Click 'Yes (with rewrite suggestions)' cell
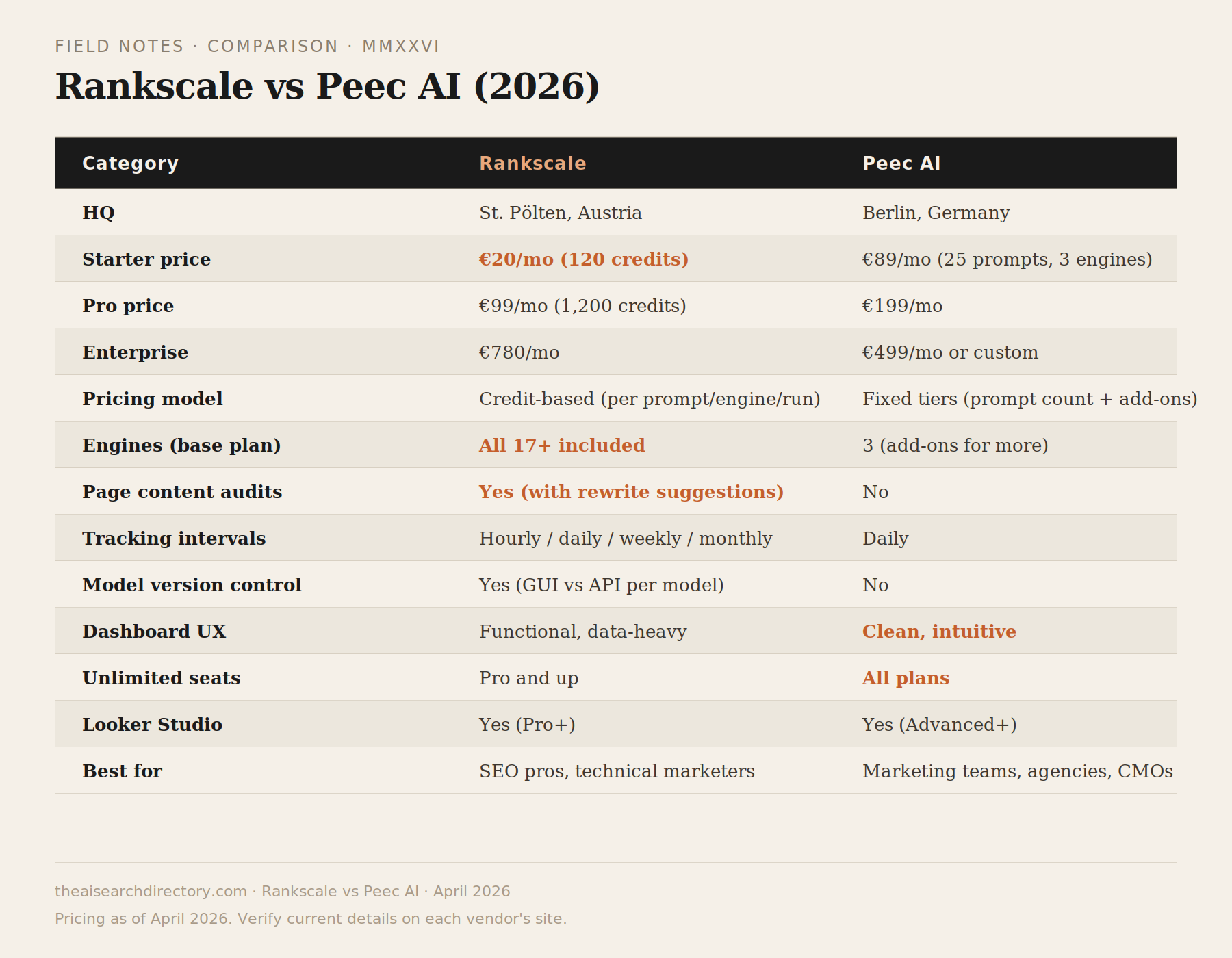 coord(630,492)
